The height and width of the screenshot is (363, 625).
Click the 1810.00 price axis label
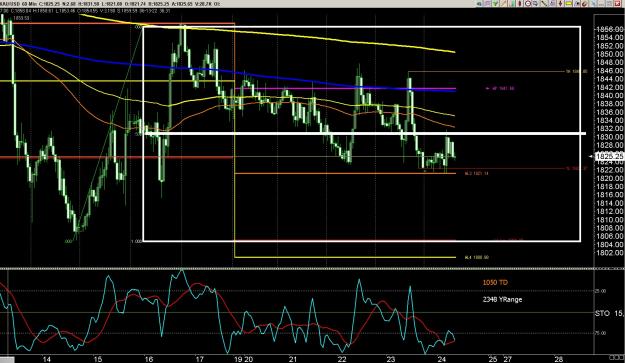pyautogui.click(x=609, y=220)
